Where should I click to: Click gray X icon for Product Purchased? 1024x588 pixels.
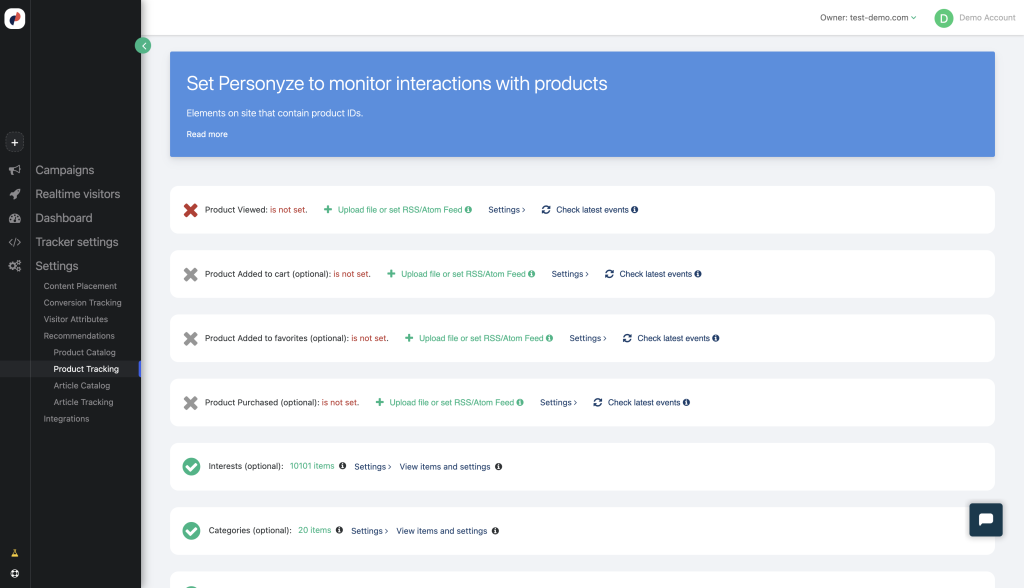coord(191,403)
